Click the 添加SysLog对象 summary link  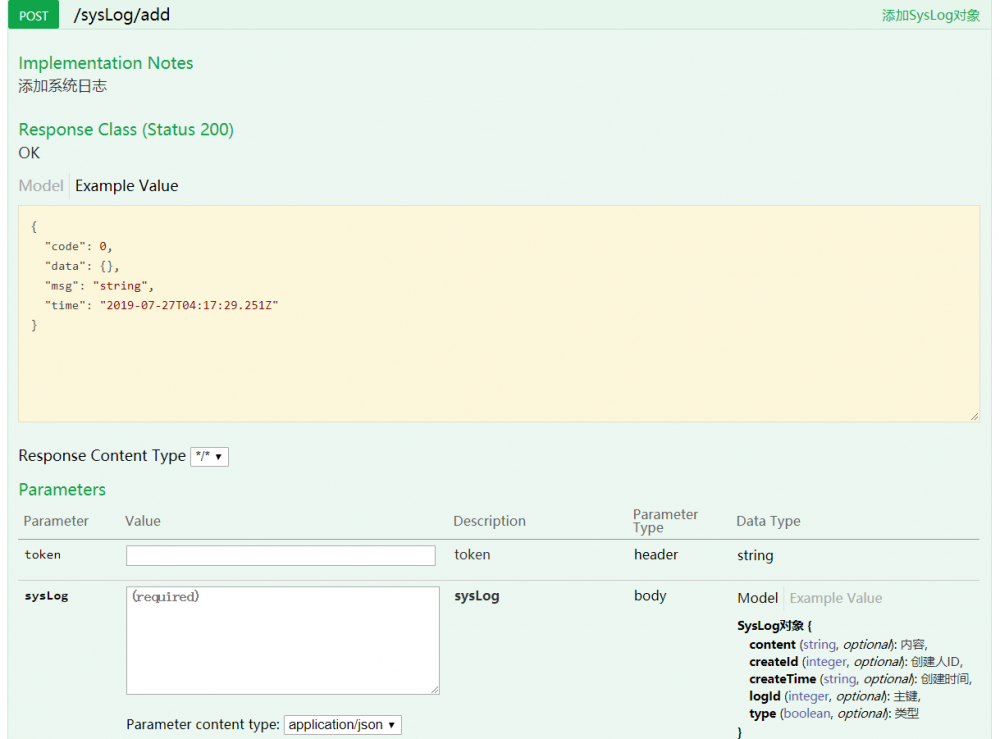tap(930, 15)
